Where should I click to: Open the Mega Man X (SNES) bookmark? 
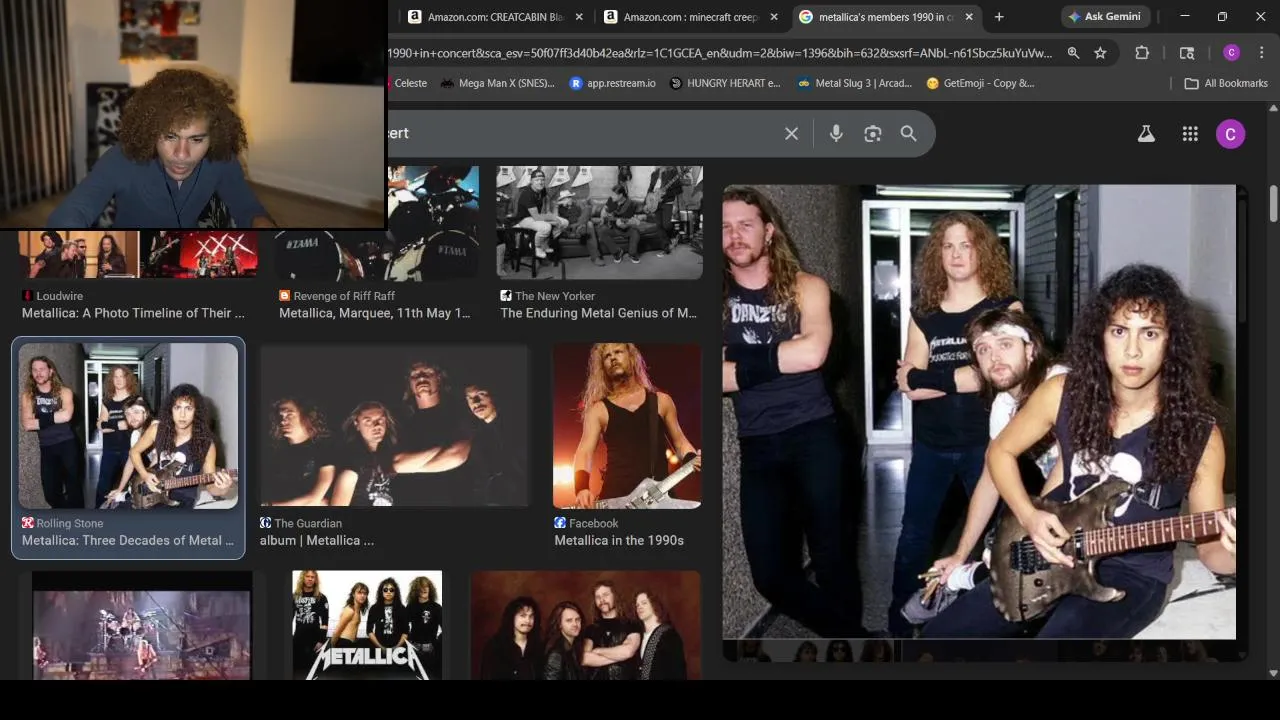[x=497, y=83]
